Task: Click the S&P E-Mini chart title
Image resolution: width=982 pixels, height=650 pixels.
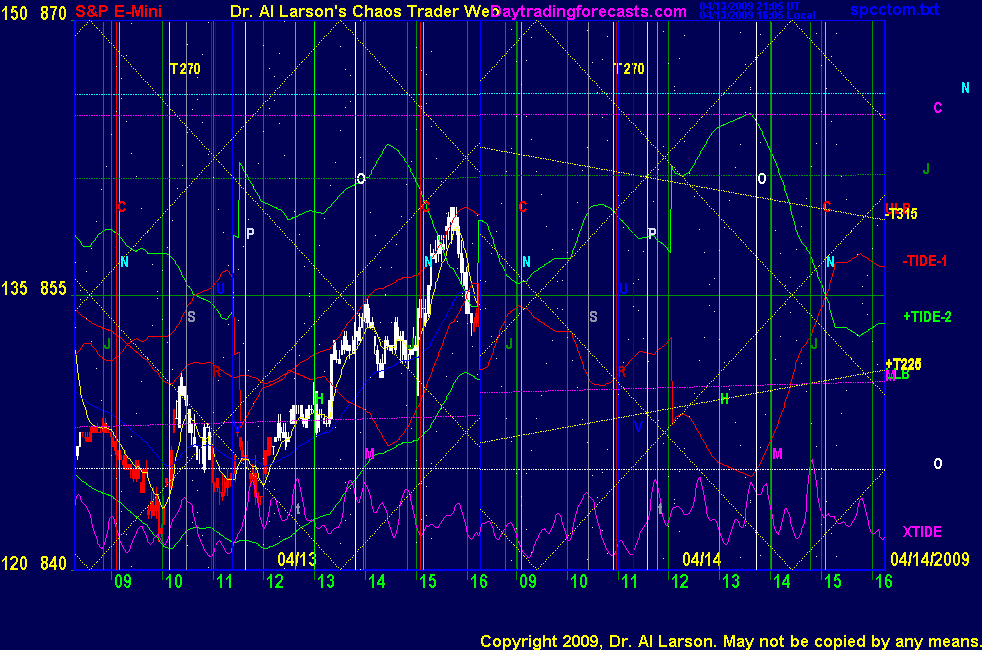Action: pos(119,11)
